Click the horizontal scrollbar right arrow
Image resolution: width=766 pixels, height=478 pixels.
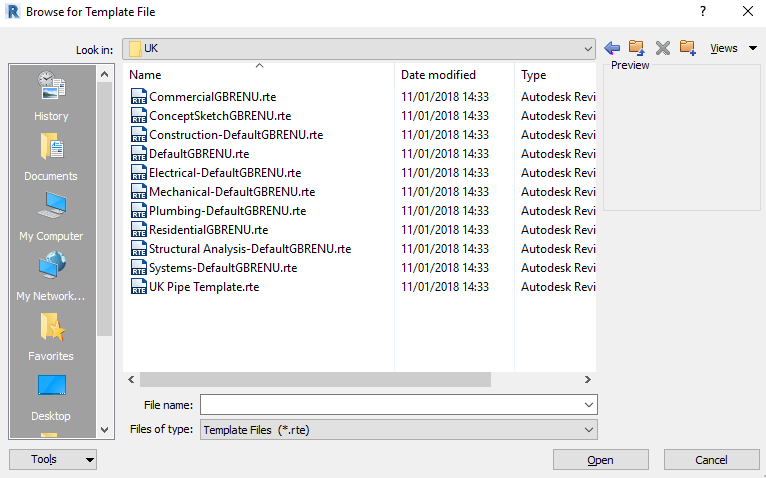588,379
